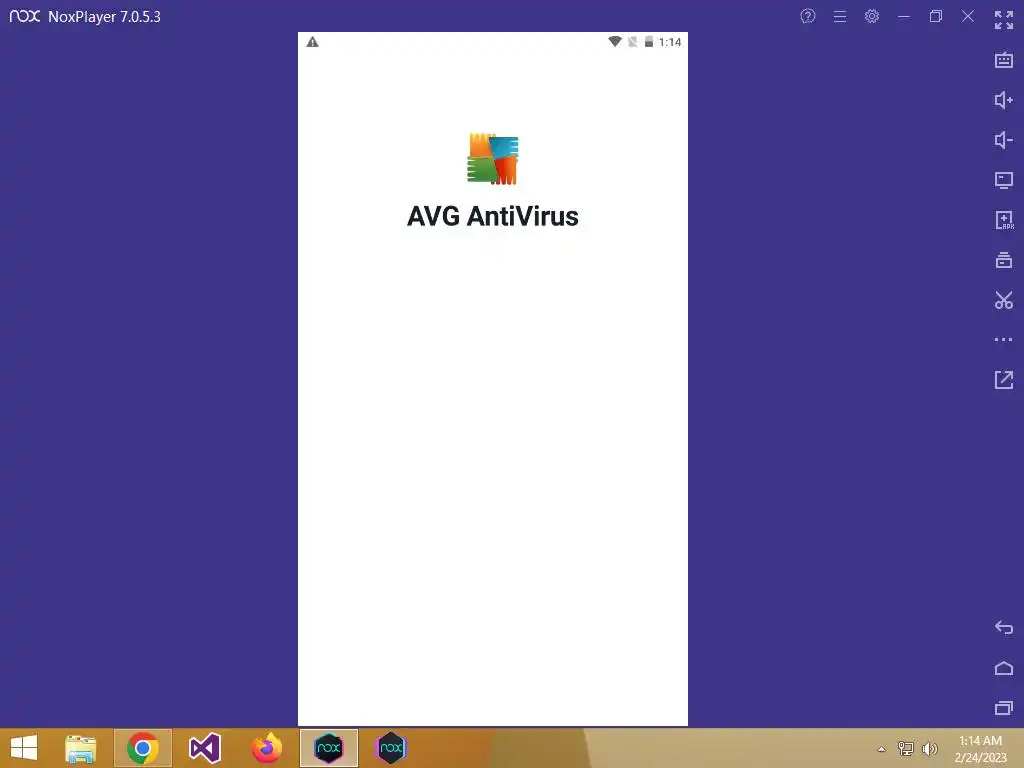Click the taskbar clock 1:14 AM
Image resolution: width=1024 pixels, height=768 pixels.
pos(980,741)
